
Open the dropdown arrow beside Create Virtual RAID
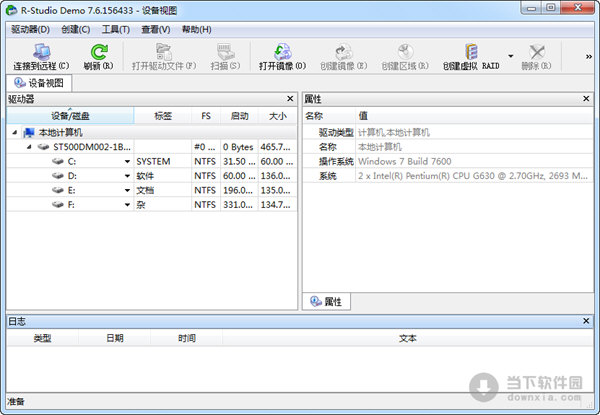(x=510, y=56)
